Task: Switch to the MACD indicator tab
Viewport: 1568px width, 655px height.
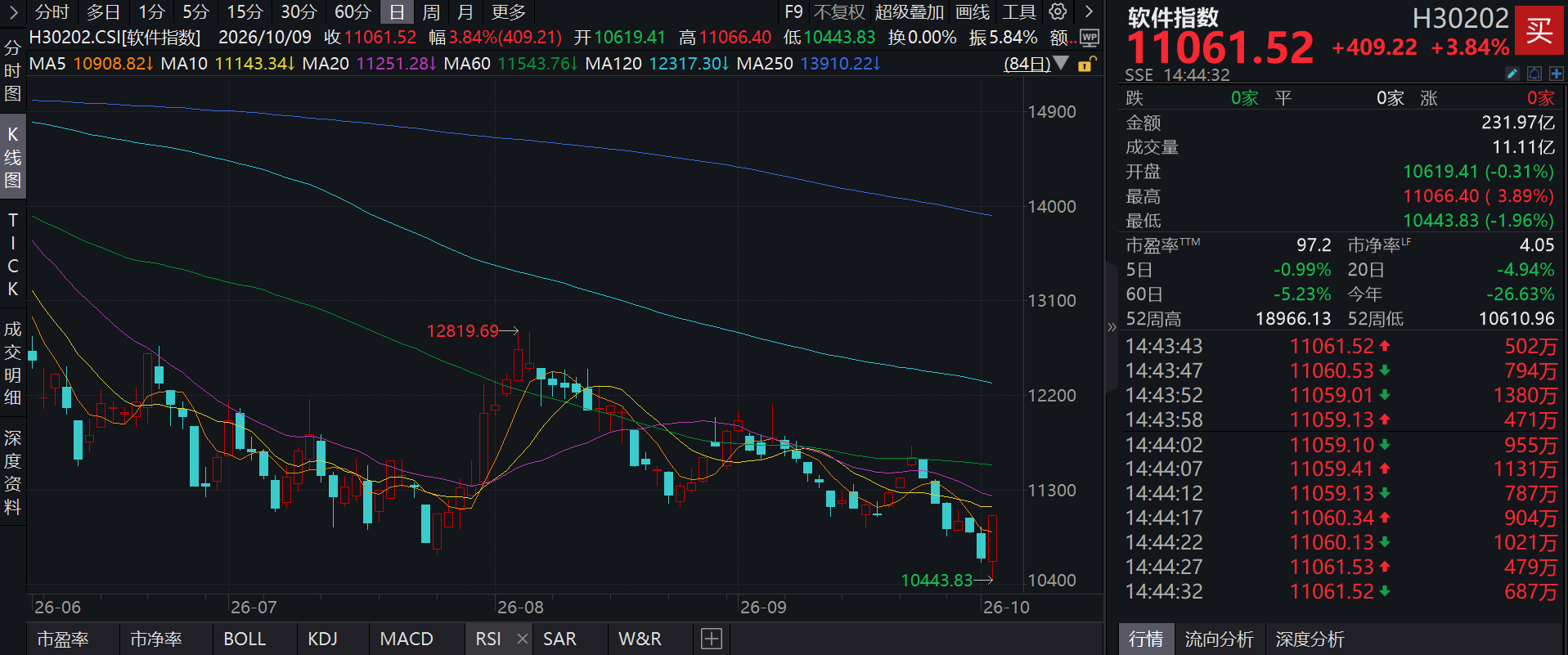Action: (x=407, y=639)
